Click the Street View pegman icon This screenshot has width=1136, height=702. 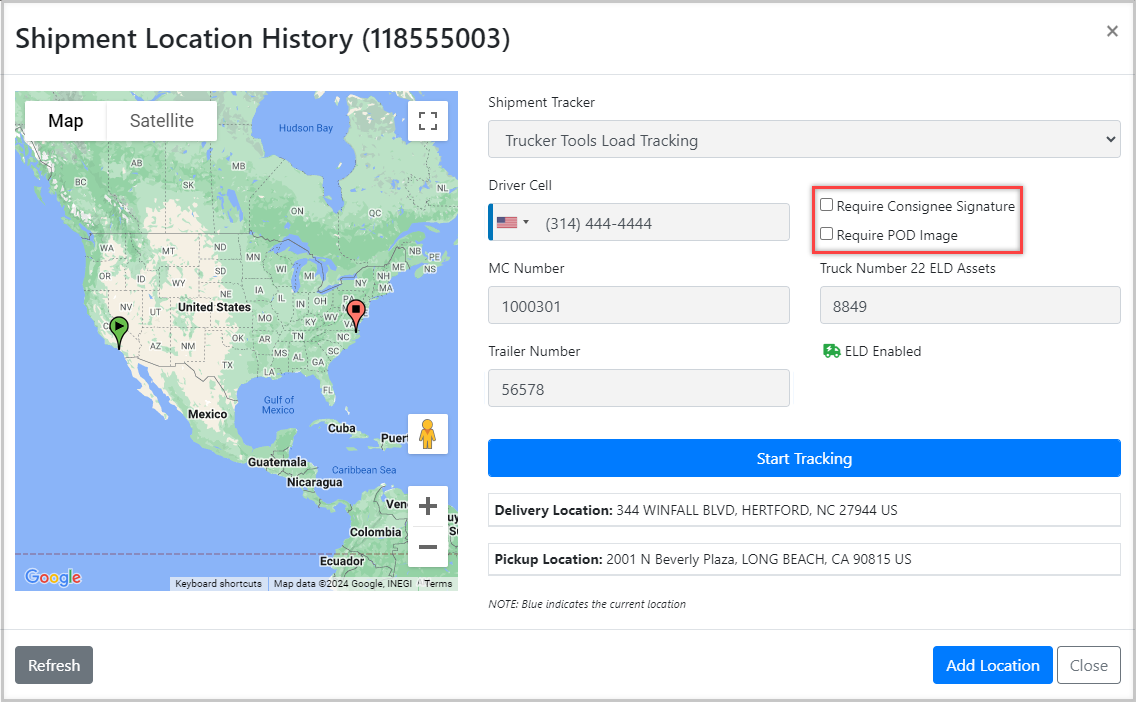pos(428,434)
